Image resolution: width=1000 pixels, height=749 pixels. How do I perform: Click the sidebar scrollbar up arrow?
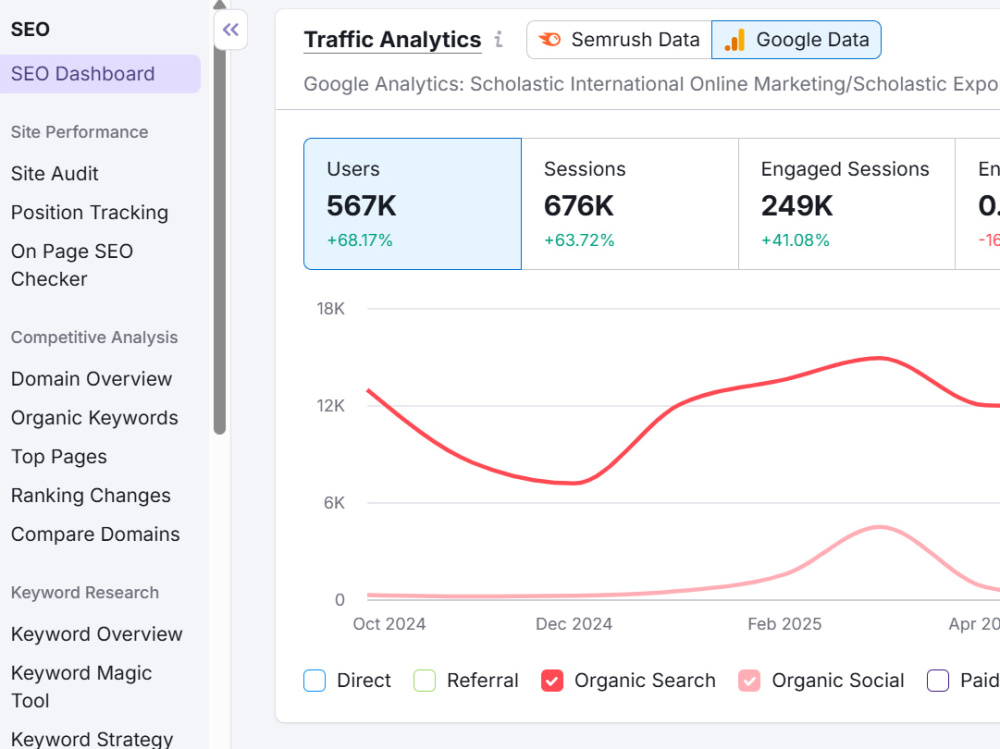coord(219,4)
